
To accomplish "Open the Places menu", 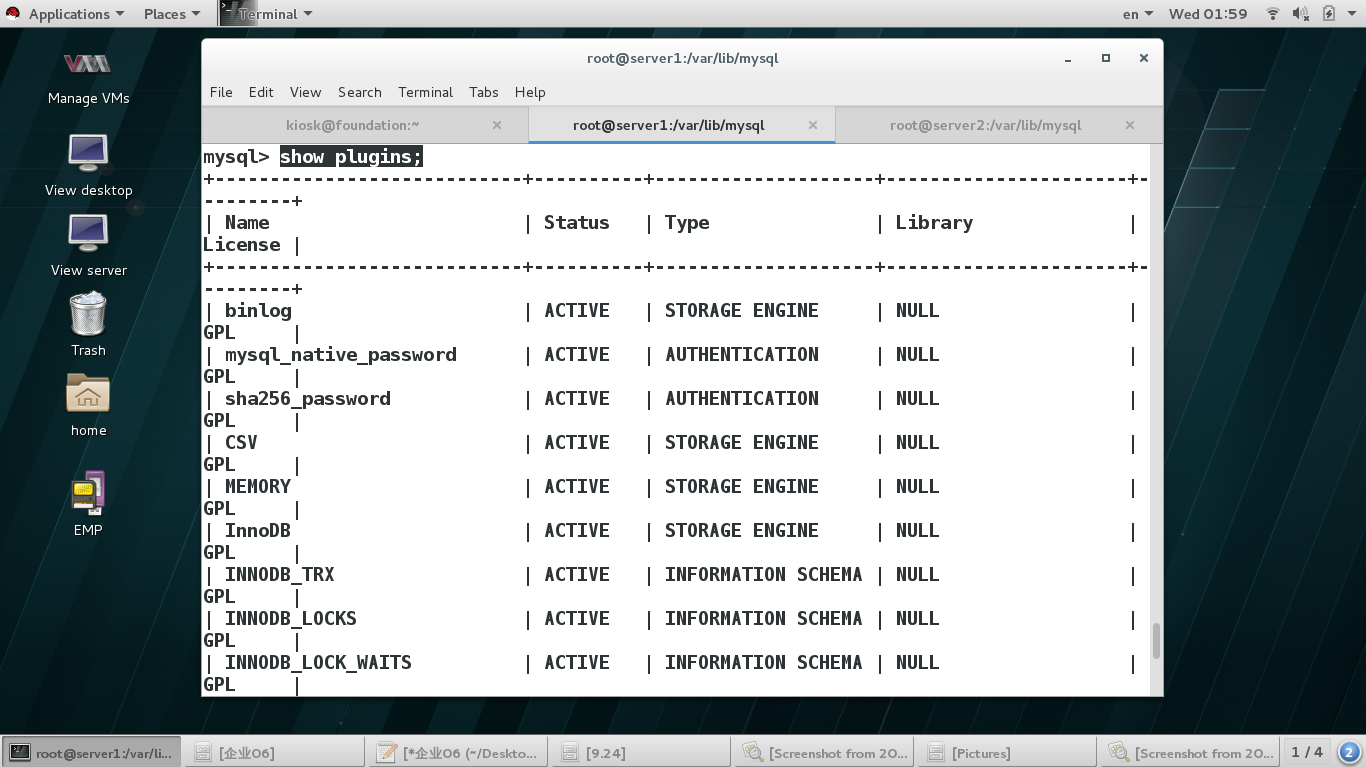I will pos(172,14).
